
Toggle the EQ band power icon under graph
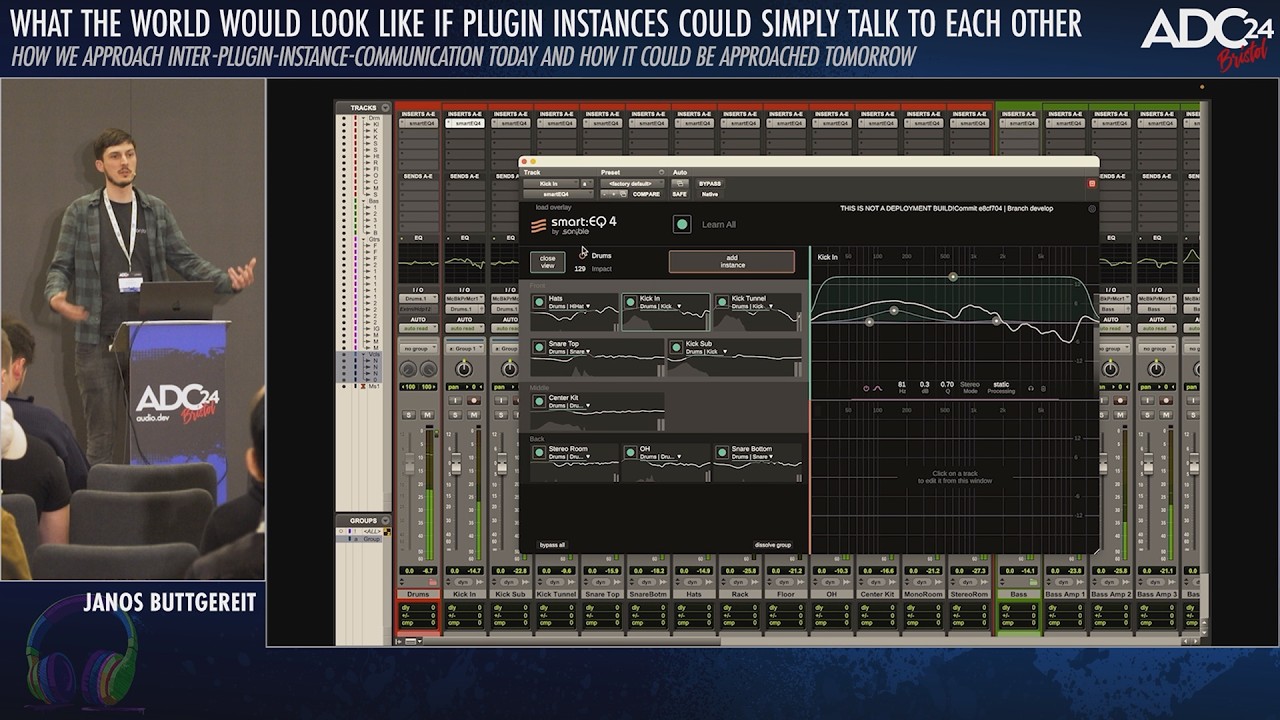(x=866, y=388)
